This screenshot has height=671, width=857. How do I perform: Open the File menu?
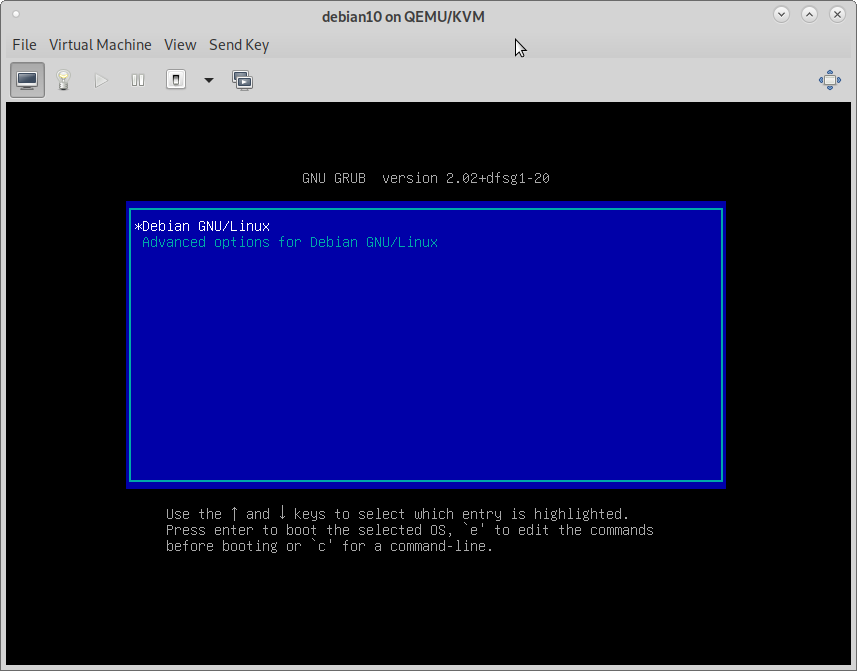click(24, 45)
